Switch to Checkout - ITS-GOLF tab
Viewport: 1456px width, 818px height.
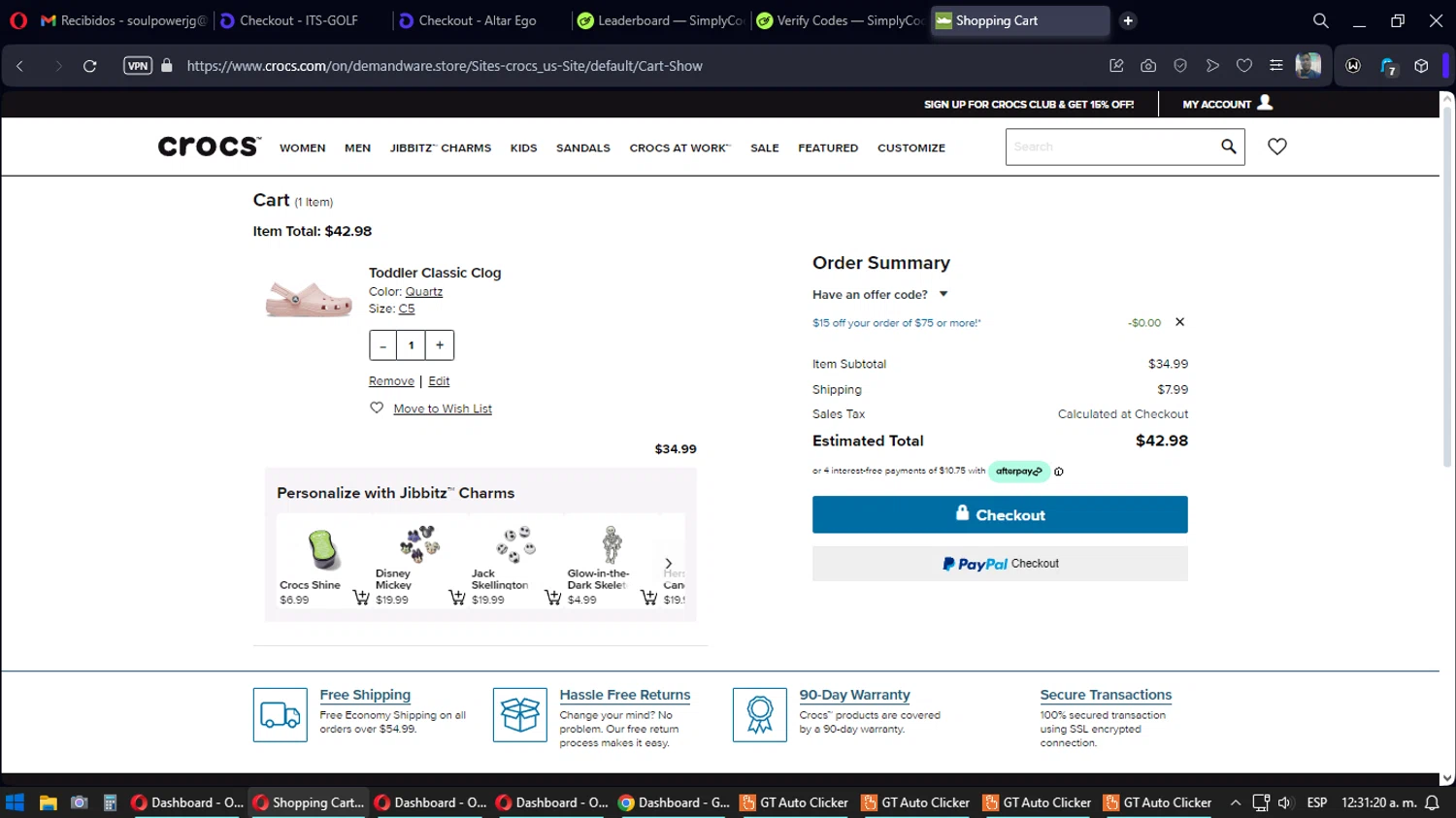click(300, 20)
